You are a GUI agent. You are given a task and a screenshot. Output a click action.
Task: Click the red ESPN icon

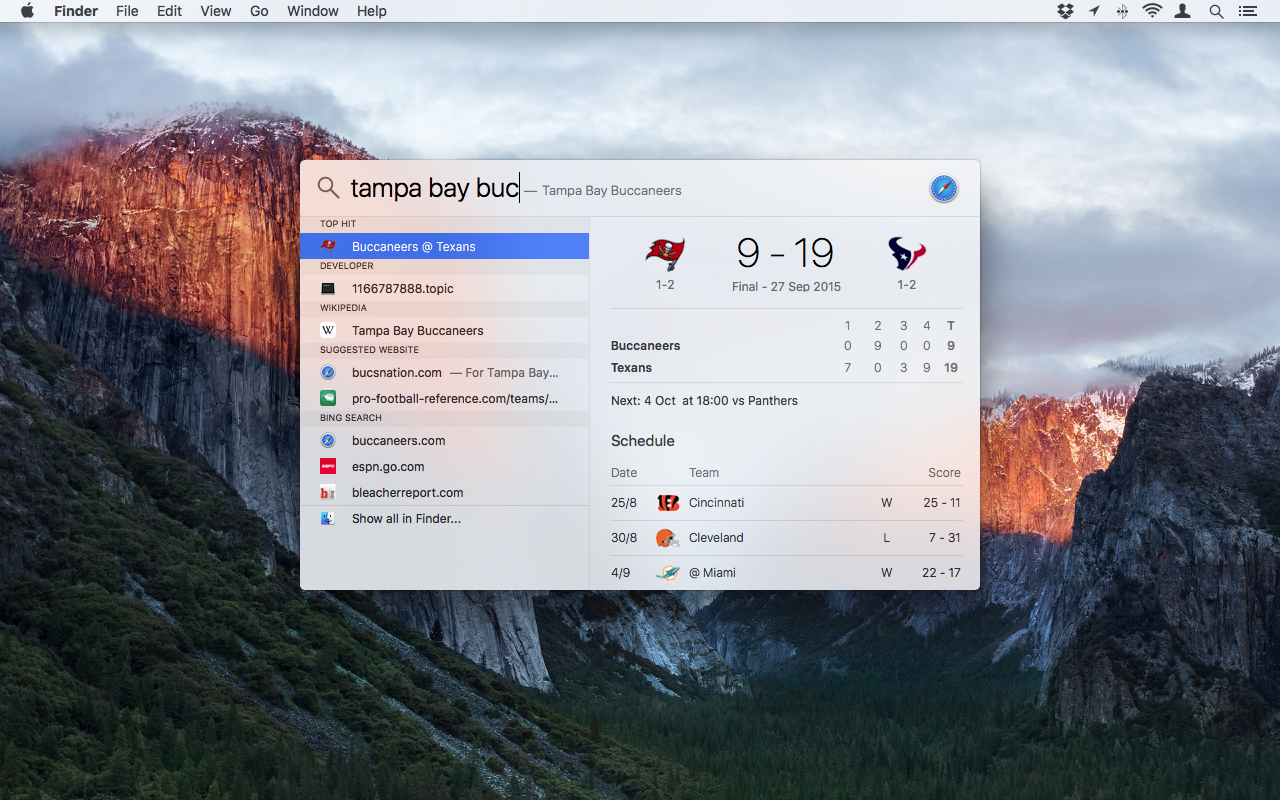pyautogui.click(x=328, y=466)
